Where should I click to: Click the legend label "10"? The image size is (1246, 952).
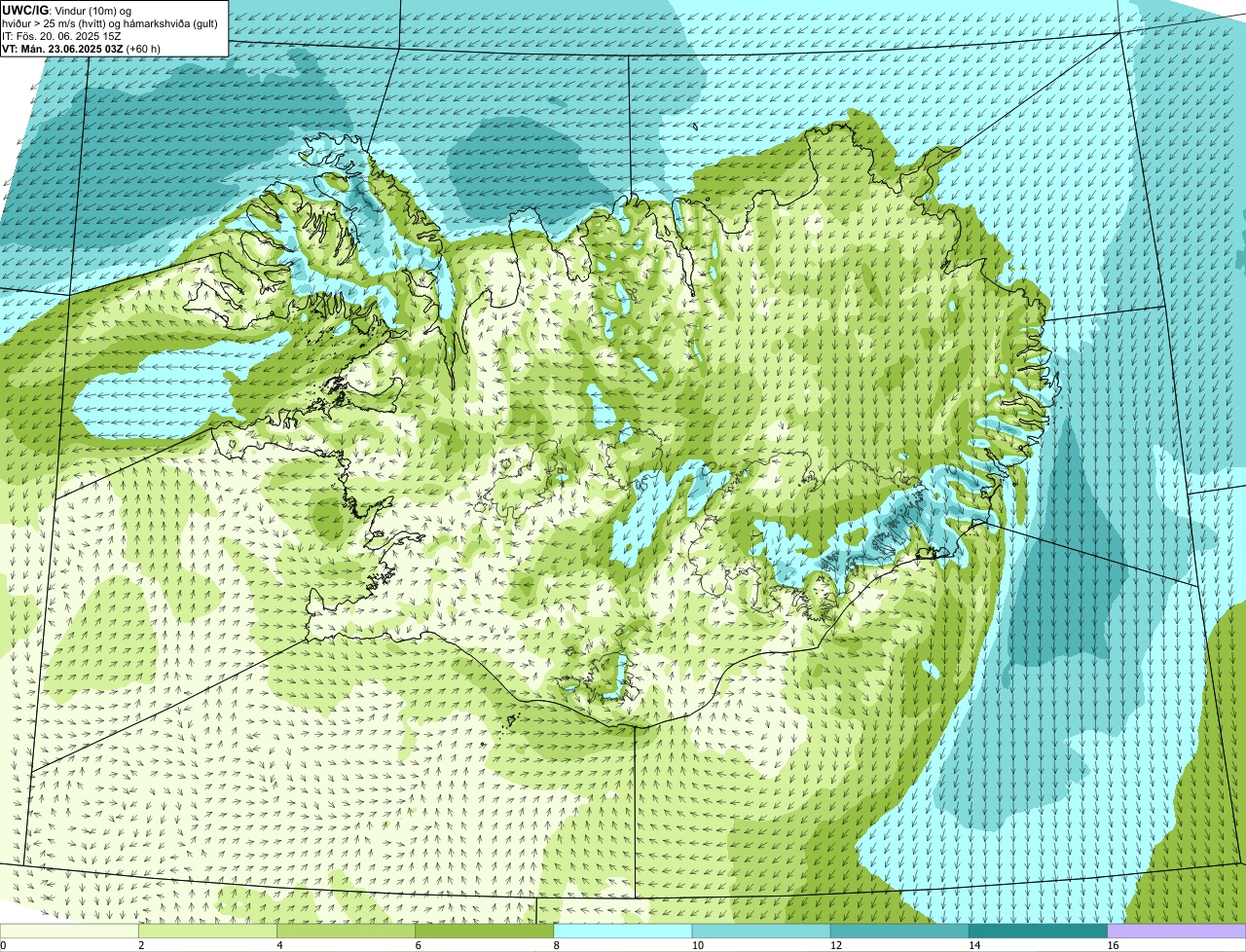tap(698, 945)
